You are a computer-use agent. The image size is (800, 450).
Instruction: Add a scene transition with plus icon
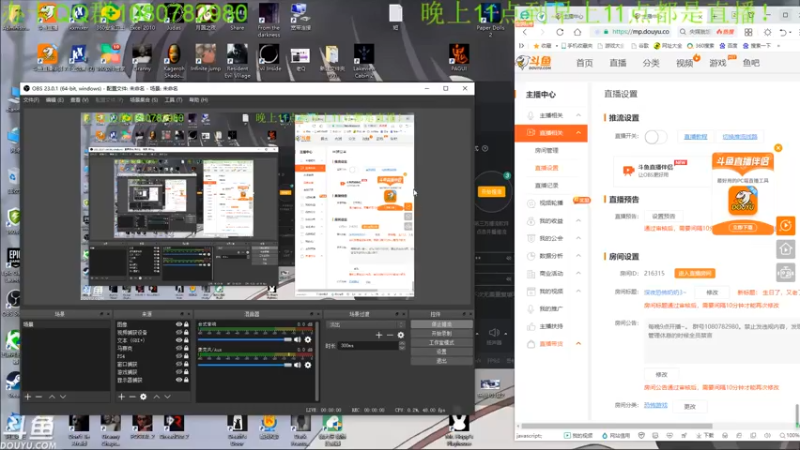(379, 335)
